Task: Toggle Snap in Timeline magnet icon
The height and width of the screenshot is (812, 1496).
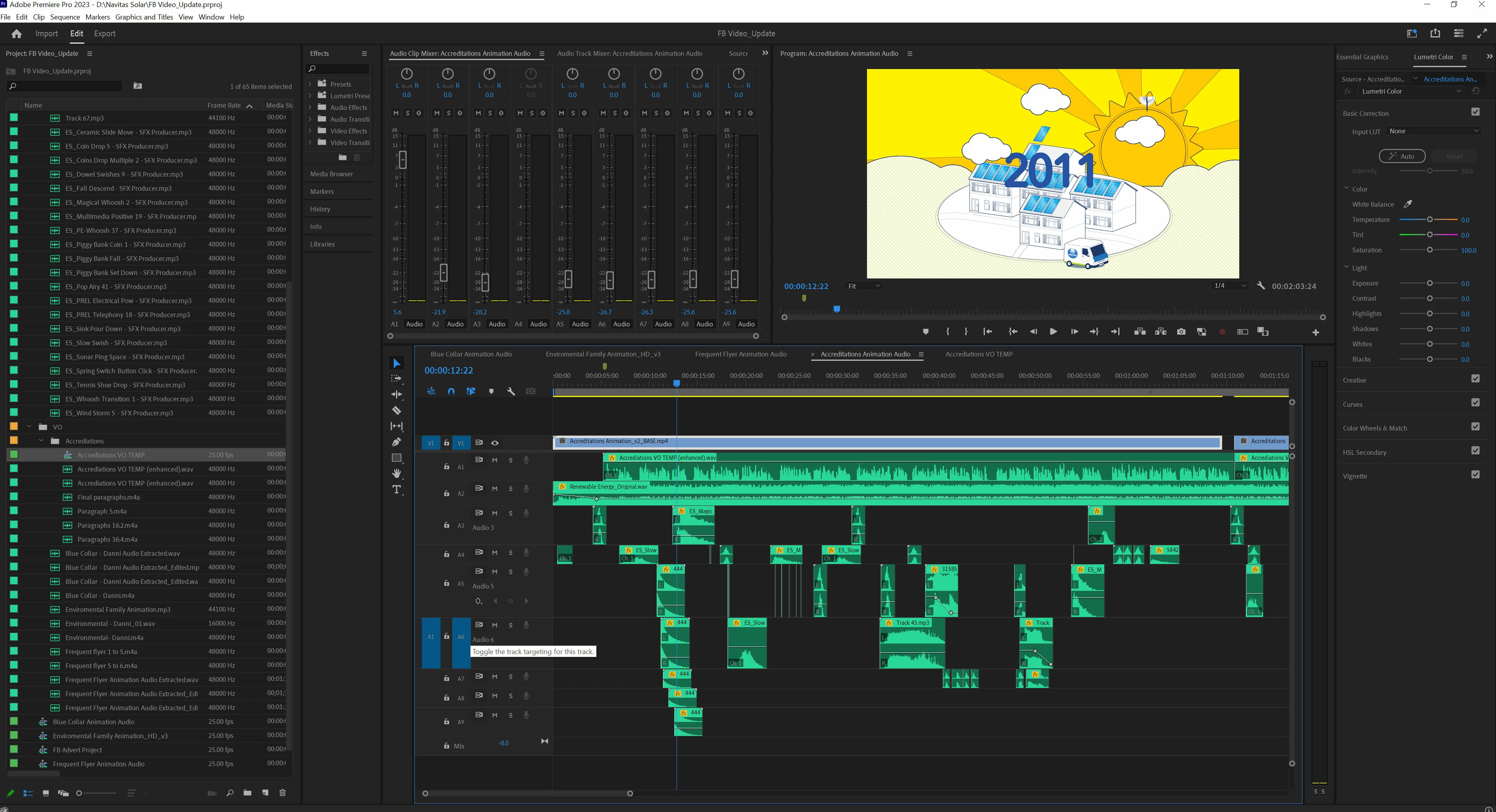Action: pos(451,391)
